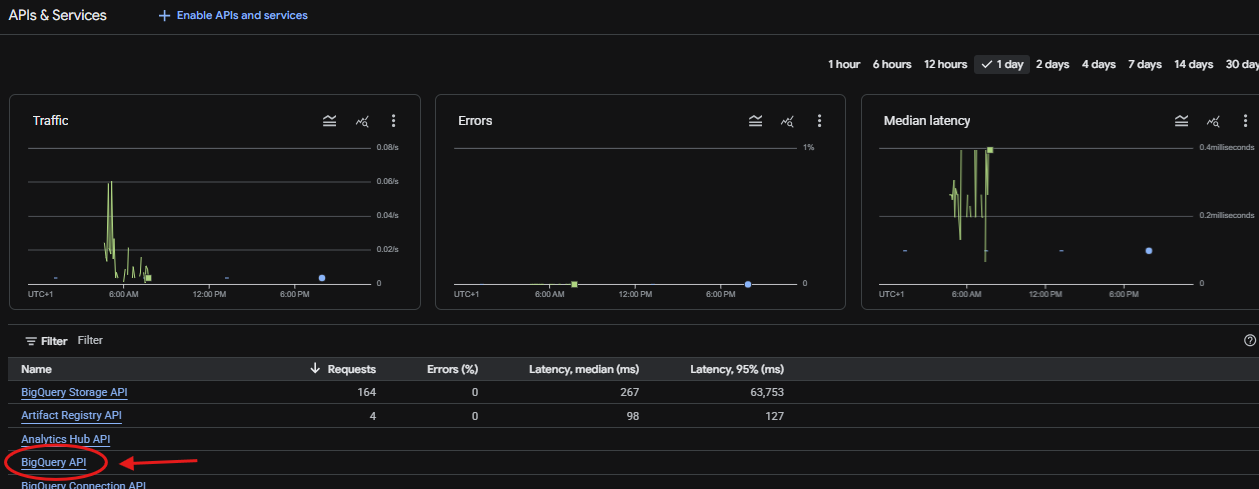Click the 267 median latency cell
The height and width of the screenshot is (489, 1259).
629,392
